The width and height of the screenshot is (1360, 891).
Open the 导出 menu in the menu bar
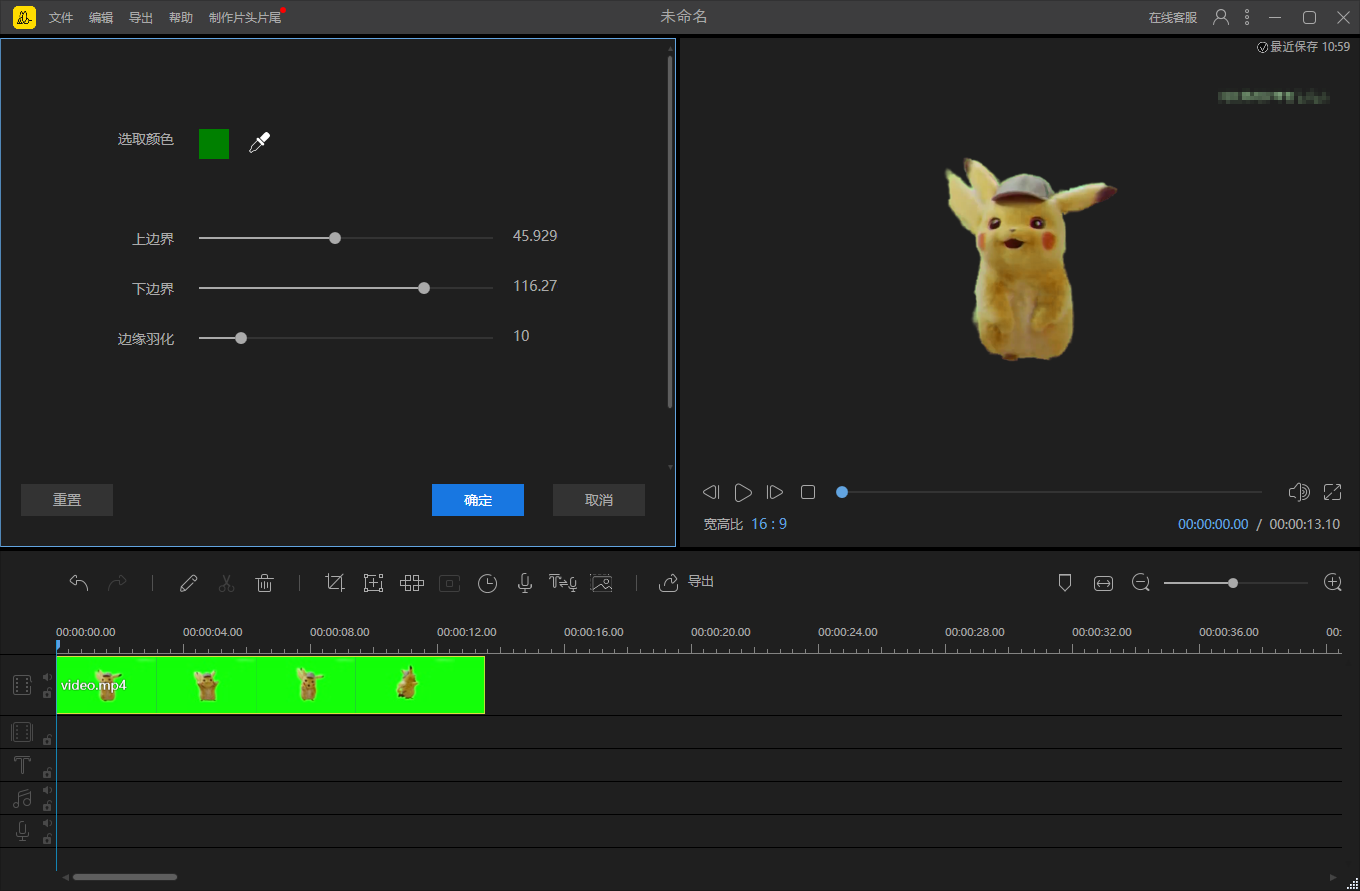pyautogui.click(x=141, y=18)
